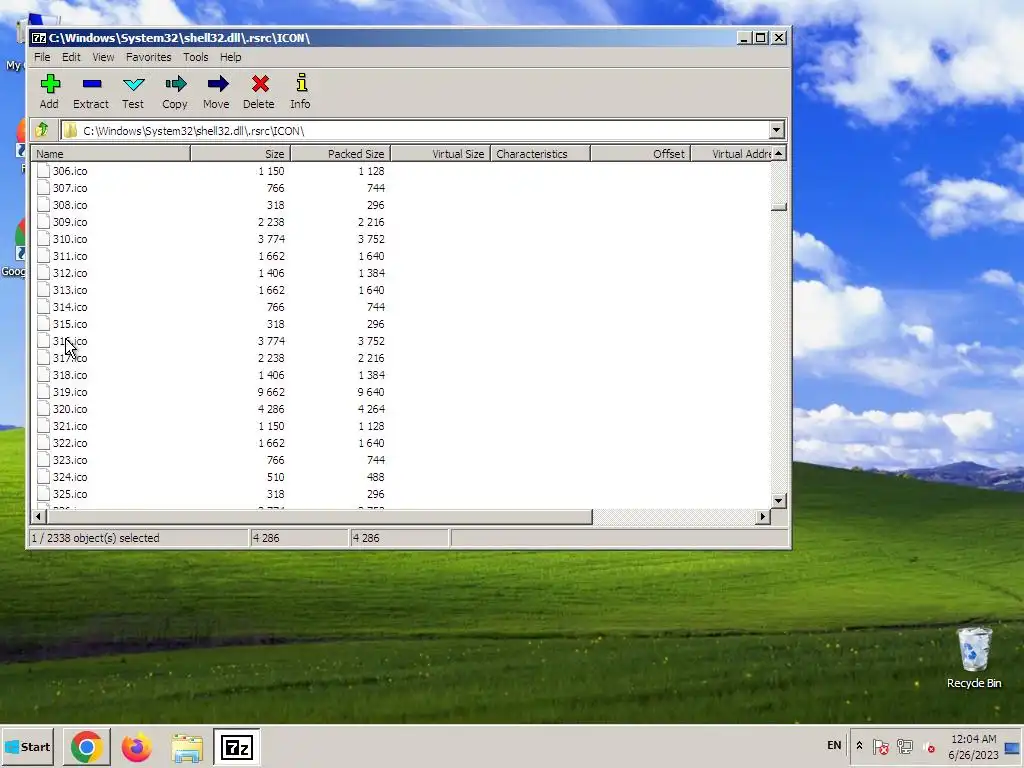Open file explorer from taskbar
The height and width of the screenshot is (768, 1024).
pyautogui.click(x=187, y=748)
